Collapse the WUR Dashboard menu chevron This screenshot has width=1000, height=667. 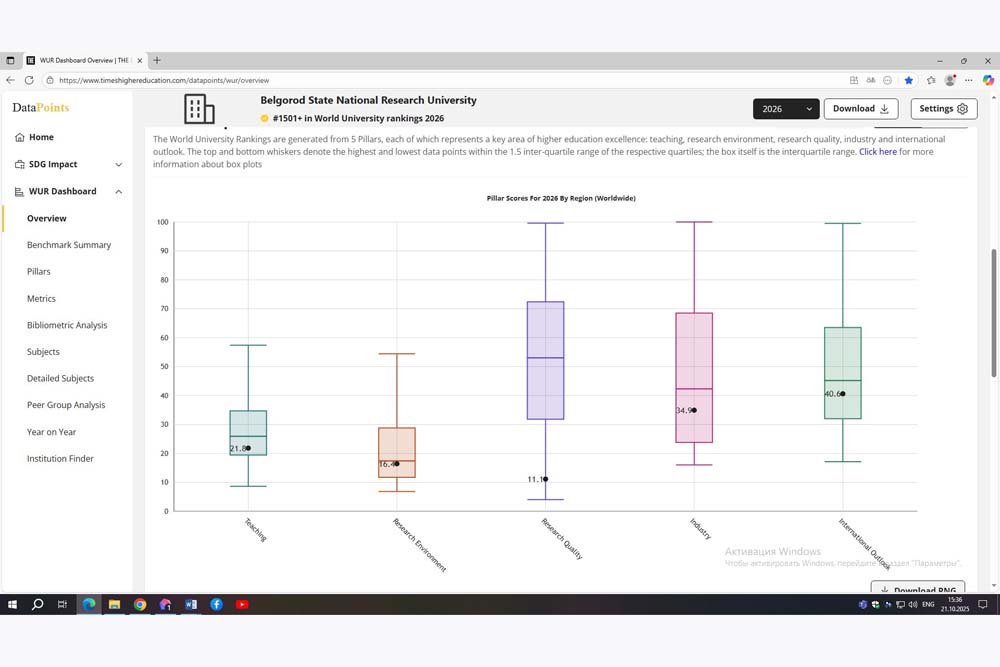[x=119, y=191]
